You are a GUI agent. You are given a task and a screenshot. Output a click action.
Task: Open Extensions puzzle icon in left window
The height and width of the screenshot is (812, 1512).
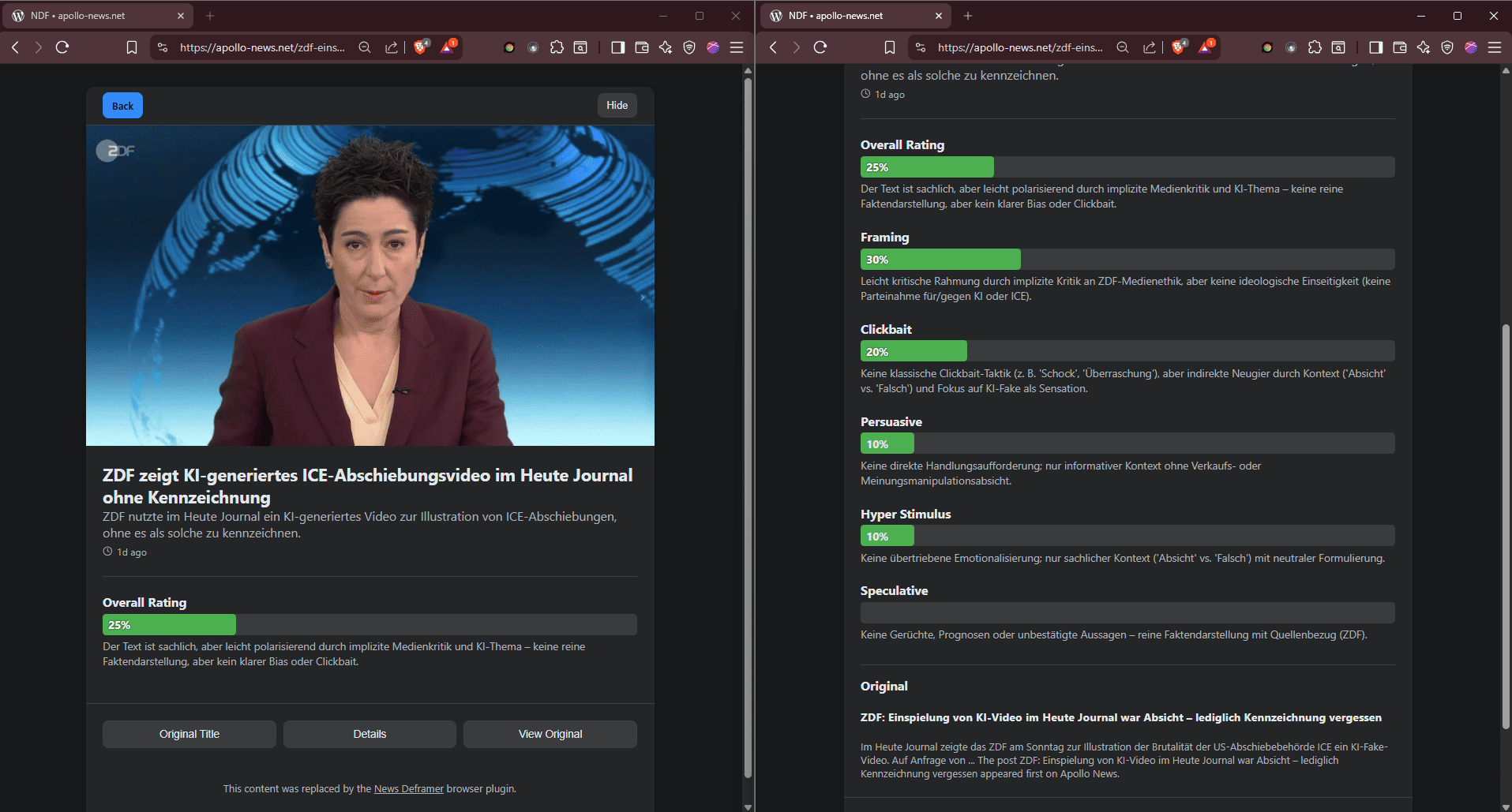557,47
